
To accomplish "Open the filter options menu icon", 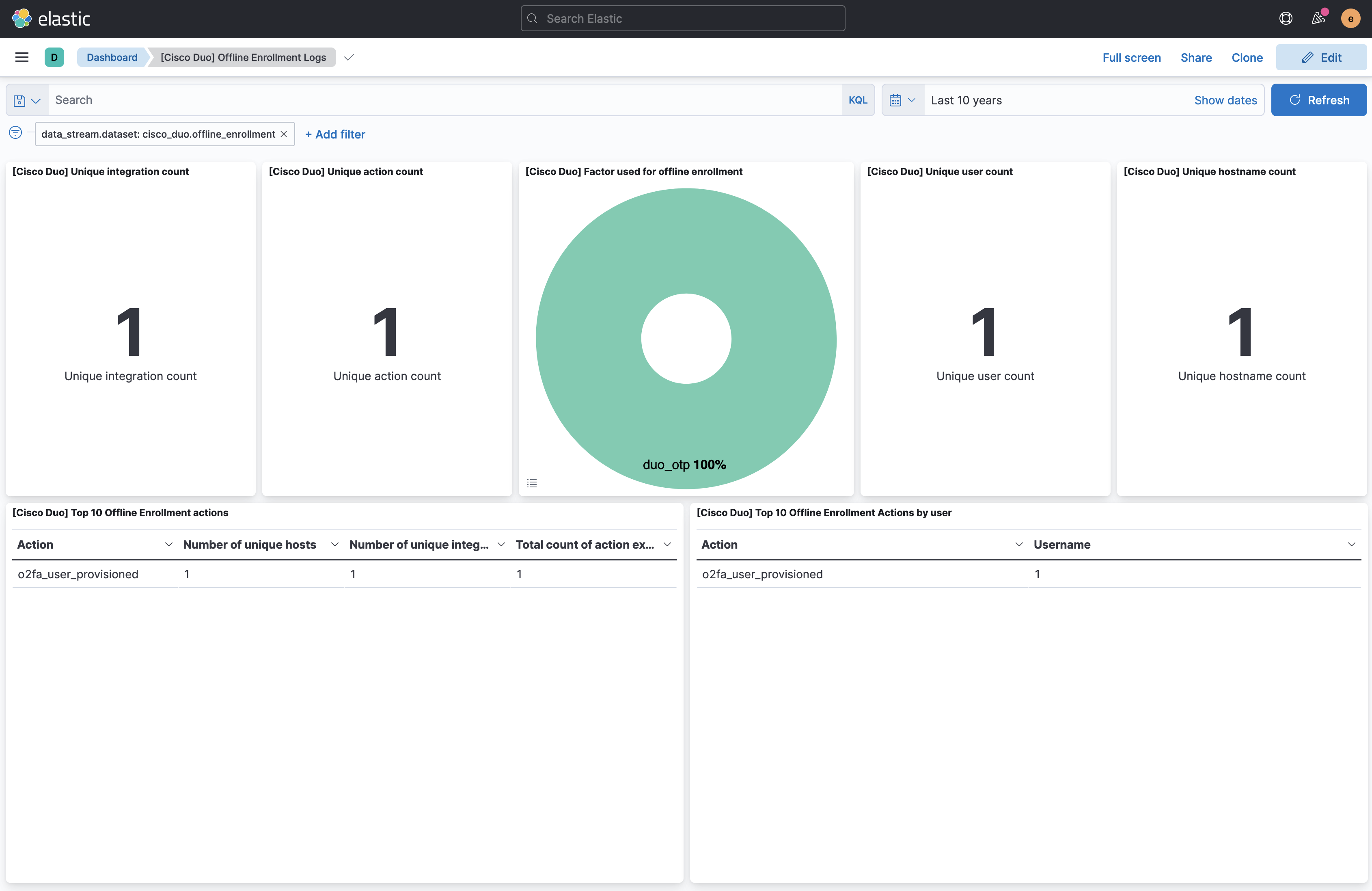I will pyautogui.click(x=15, y=133).
